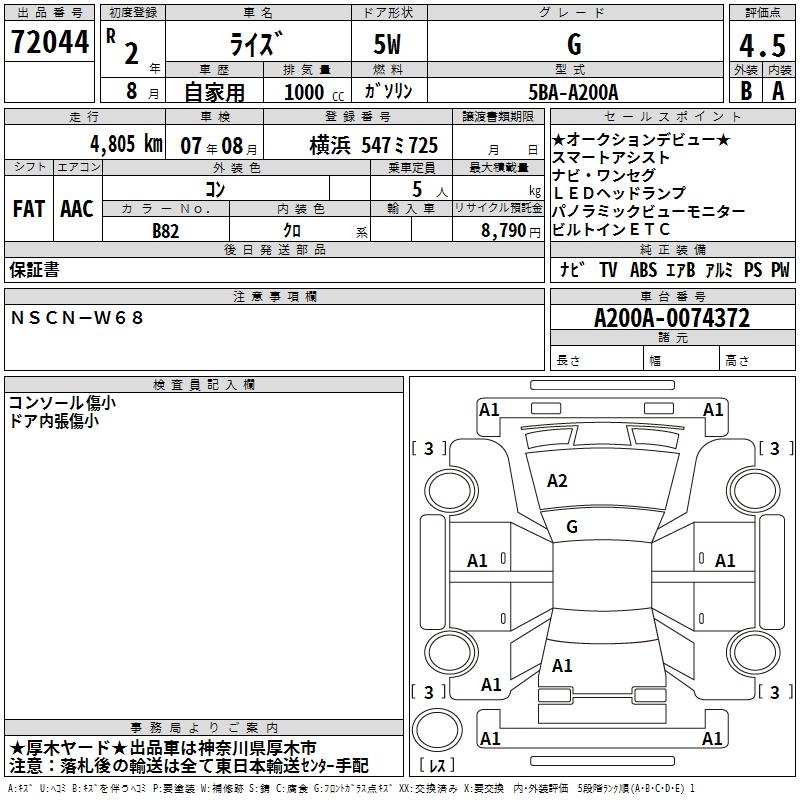
Task: Select the note NSCN-W68
Action: tap(77, 318)
